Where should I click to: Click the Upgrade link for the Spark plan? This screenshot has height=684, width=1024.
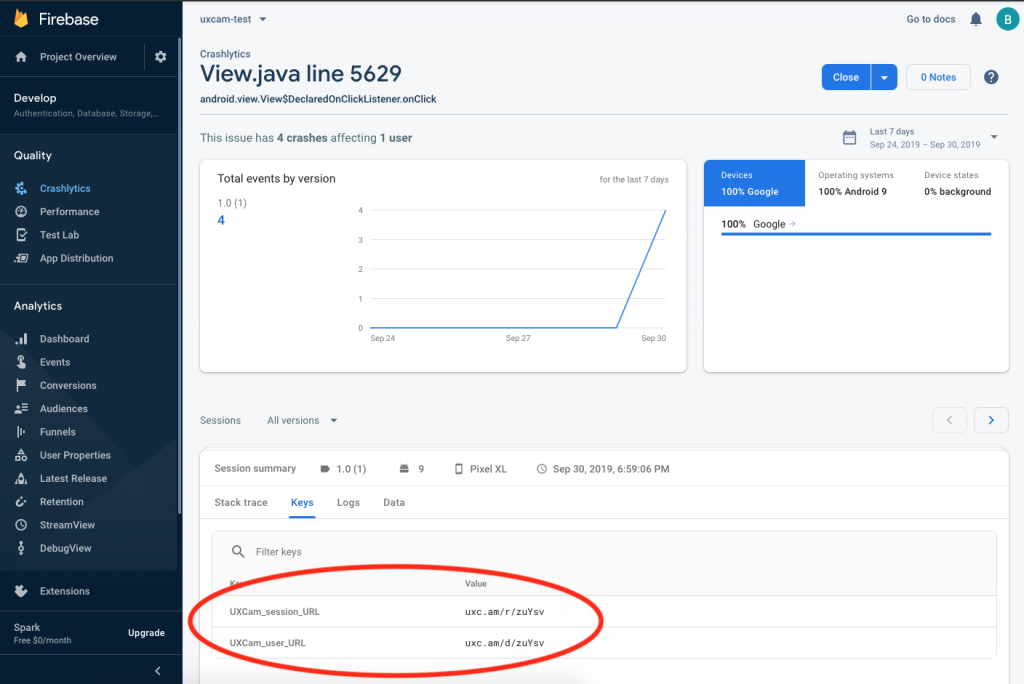coord(146,633)
